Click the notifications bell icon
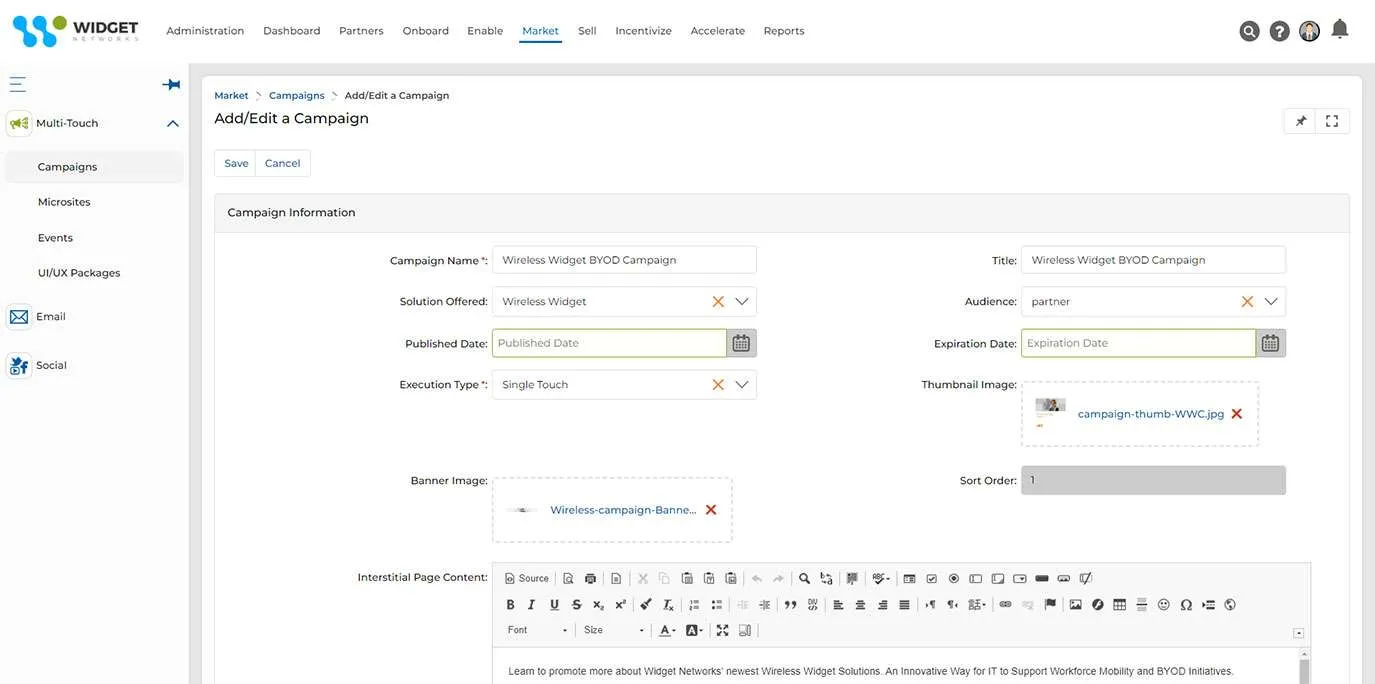Viewport: 1375px width, 684px height. click(x=1340, y=30)
